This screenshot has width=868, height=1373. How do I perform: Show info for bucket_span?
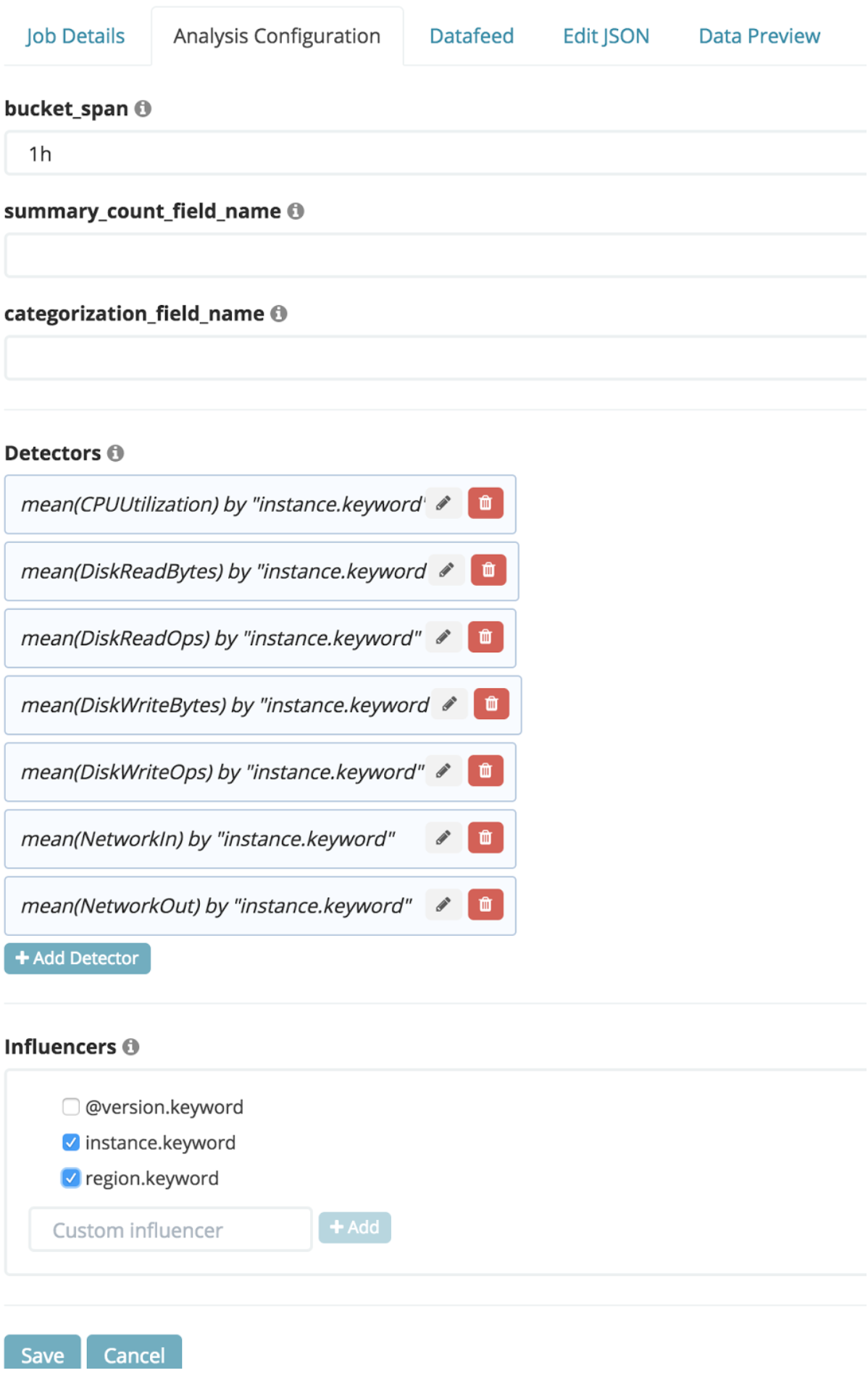click(x=143, y=109)
